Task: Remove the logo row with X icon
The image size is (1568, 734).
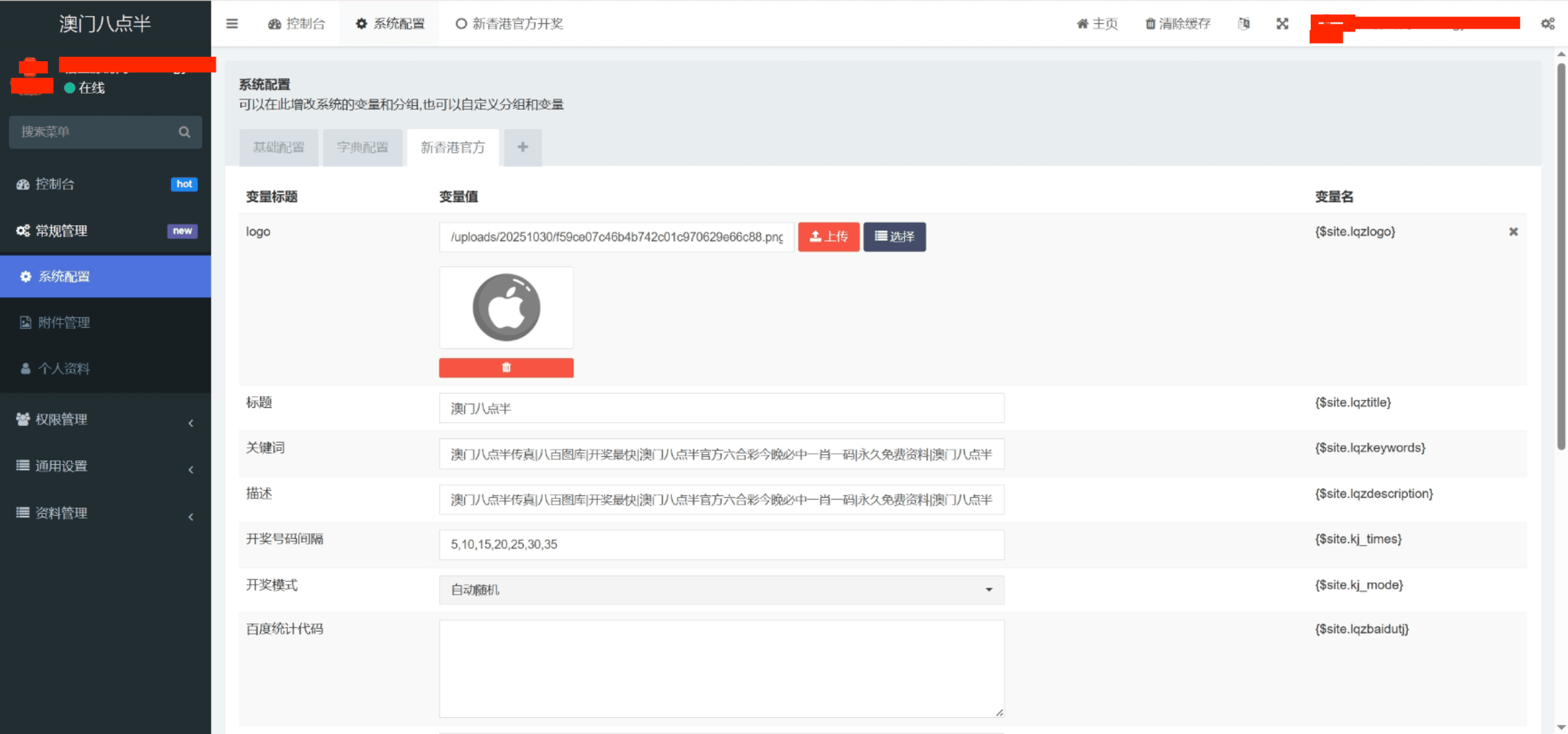Action: [1513, 231]
